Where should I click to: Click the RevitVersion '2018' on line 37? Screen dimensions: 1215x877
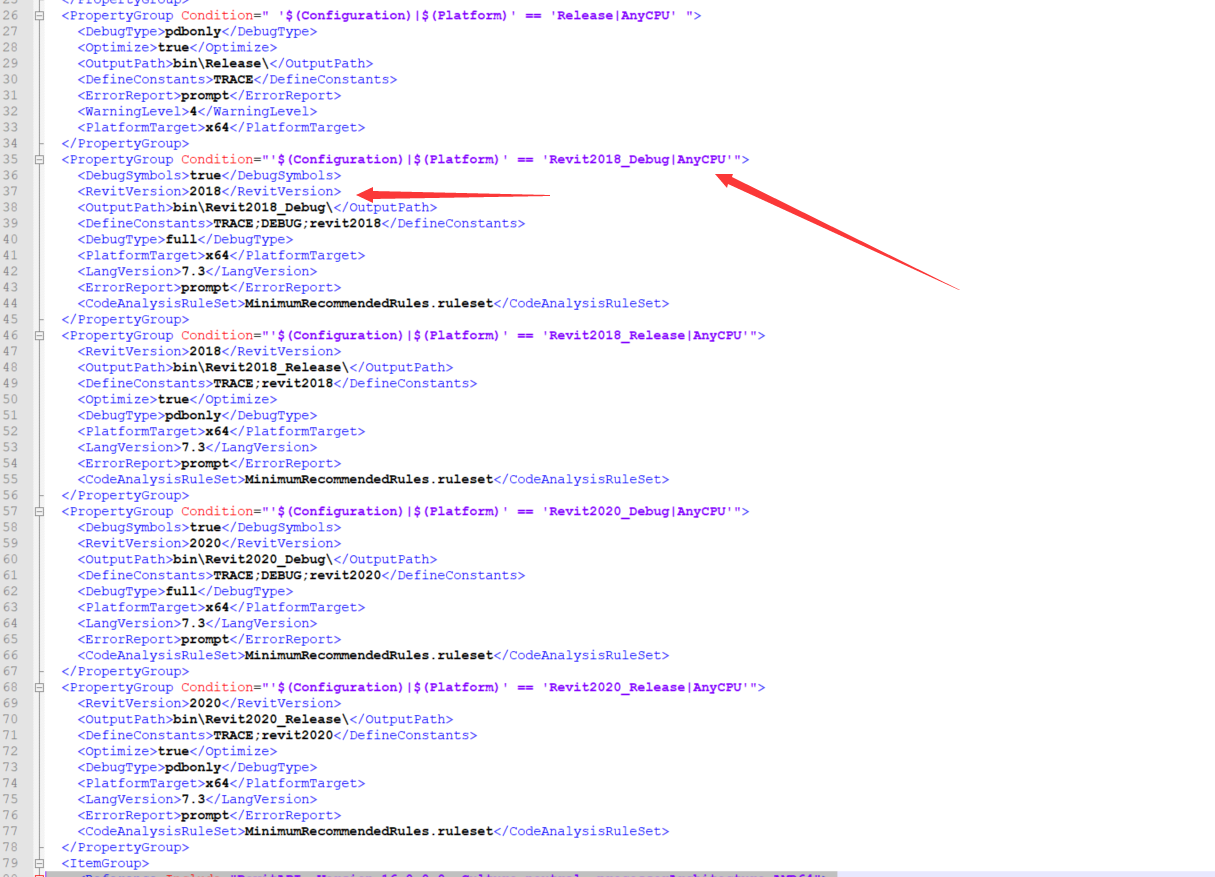coord(205,192)
